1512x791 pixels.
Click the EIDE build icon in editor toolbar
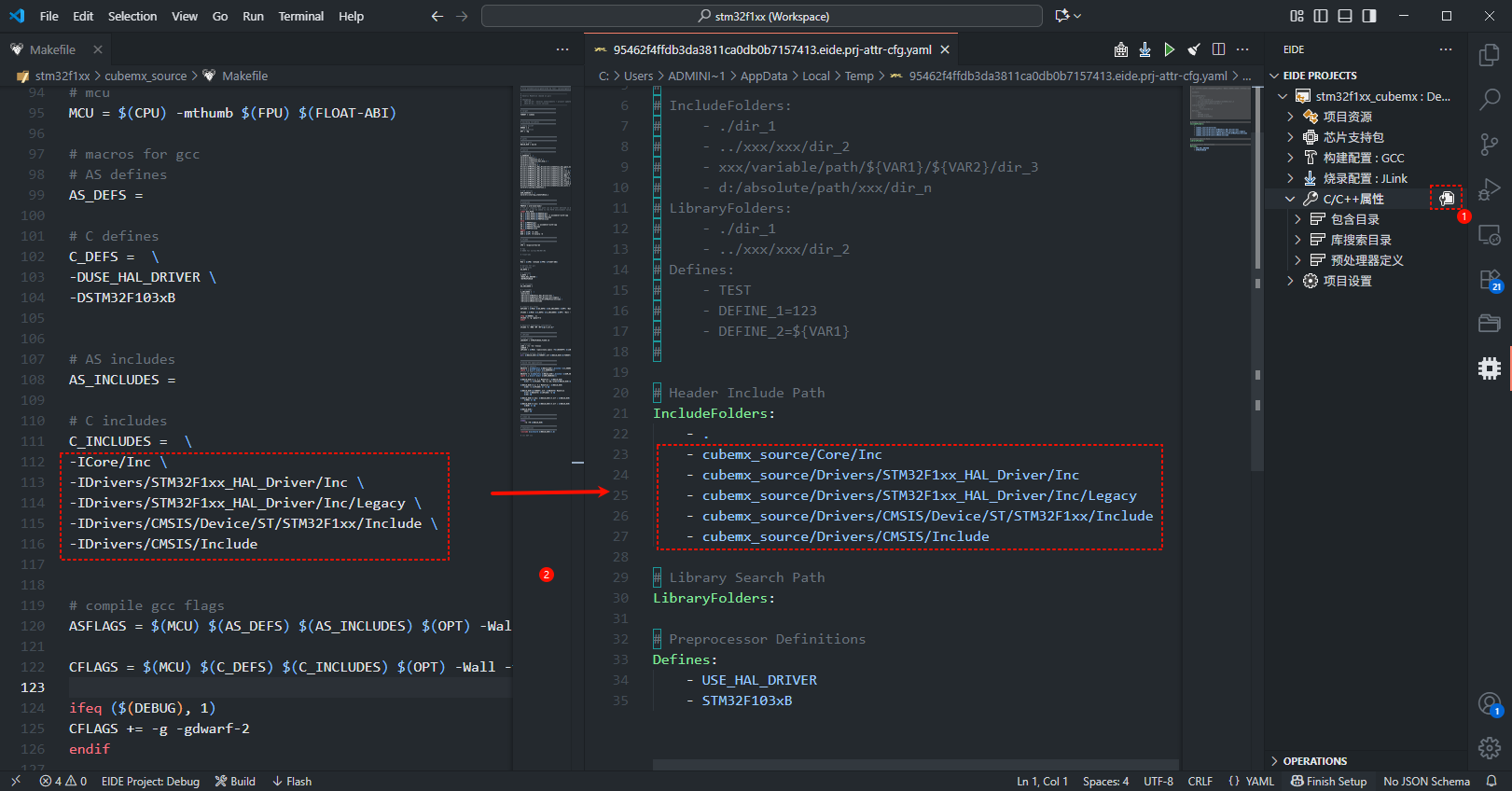coord(1120,49)
